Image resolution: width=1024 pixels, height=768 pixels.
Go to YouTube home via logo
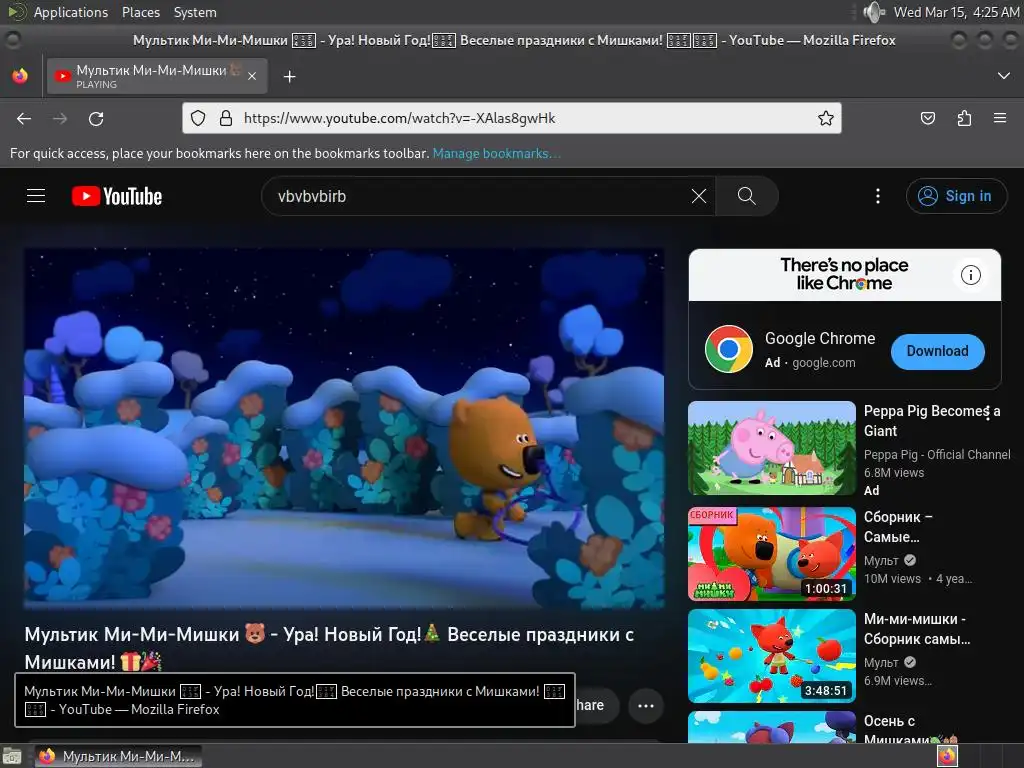pyautogui.click(x=117, y=196)
